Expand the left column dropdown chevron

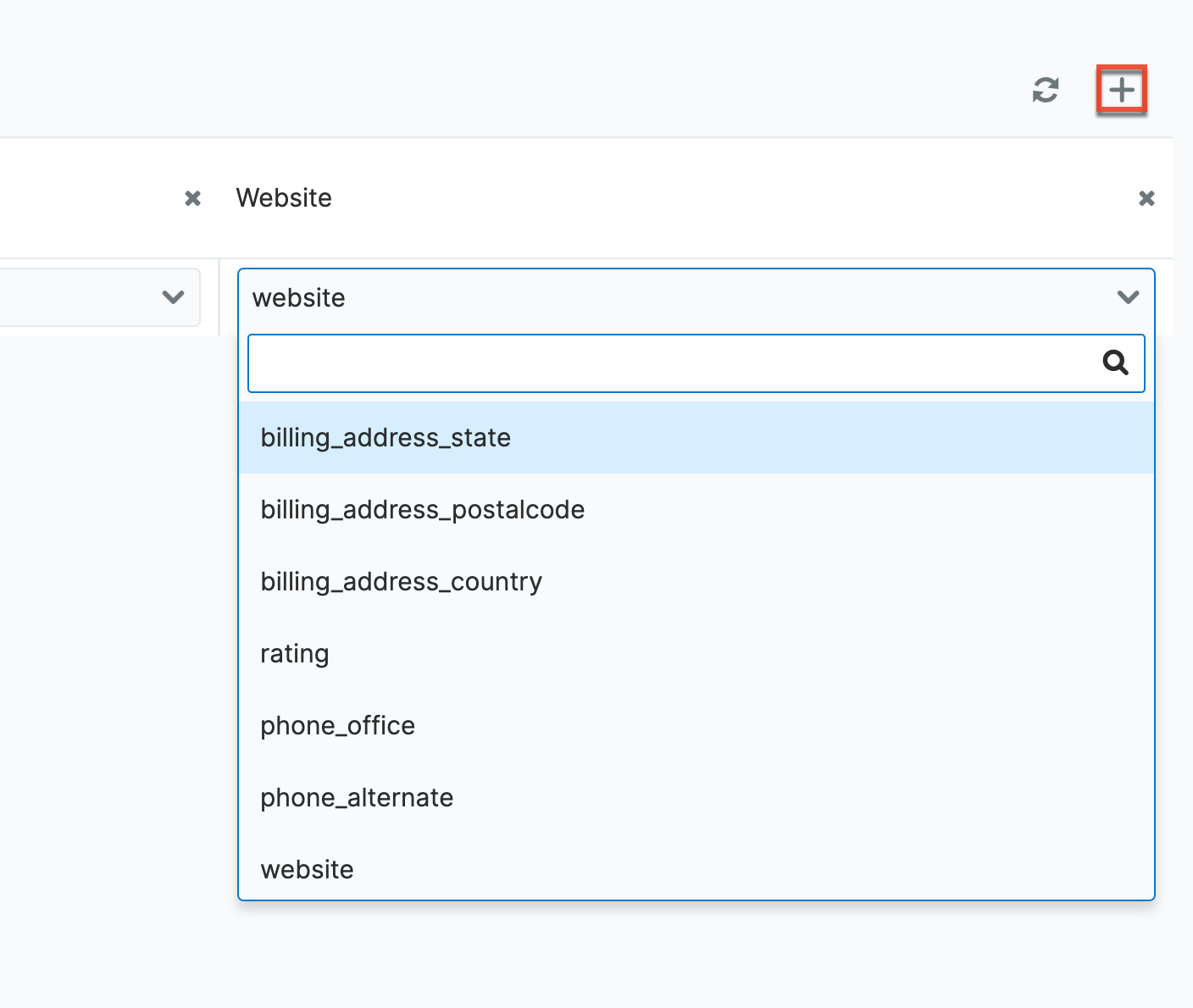[173, 297]
